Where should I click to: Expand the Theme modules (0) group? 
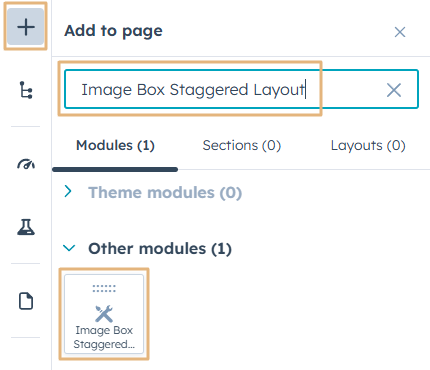[x=68, y=191]
